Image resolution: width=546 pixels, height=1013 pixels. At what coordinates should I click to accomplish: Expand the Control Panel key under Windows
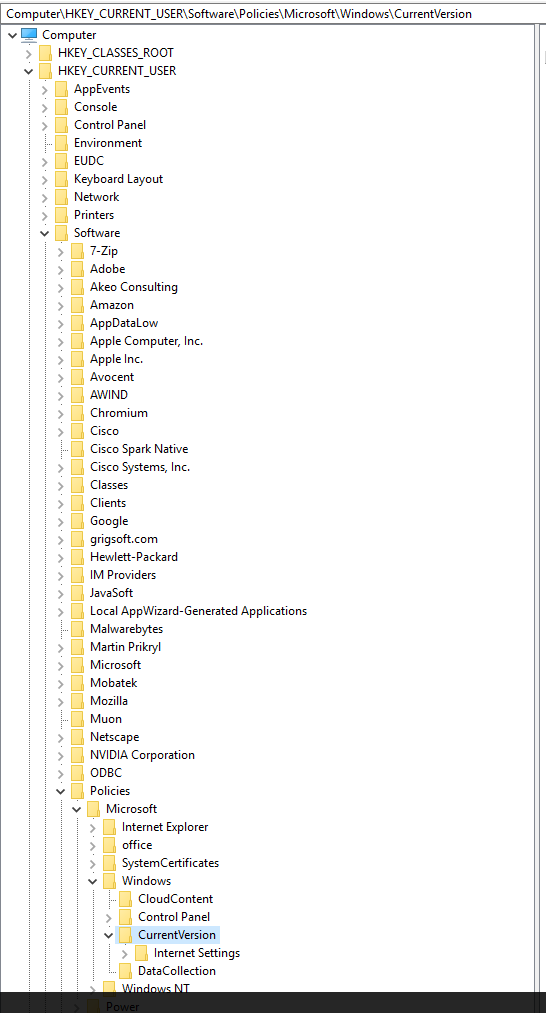(x=109, y=917)
